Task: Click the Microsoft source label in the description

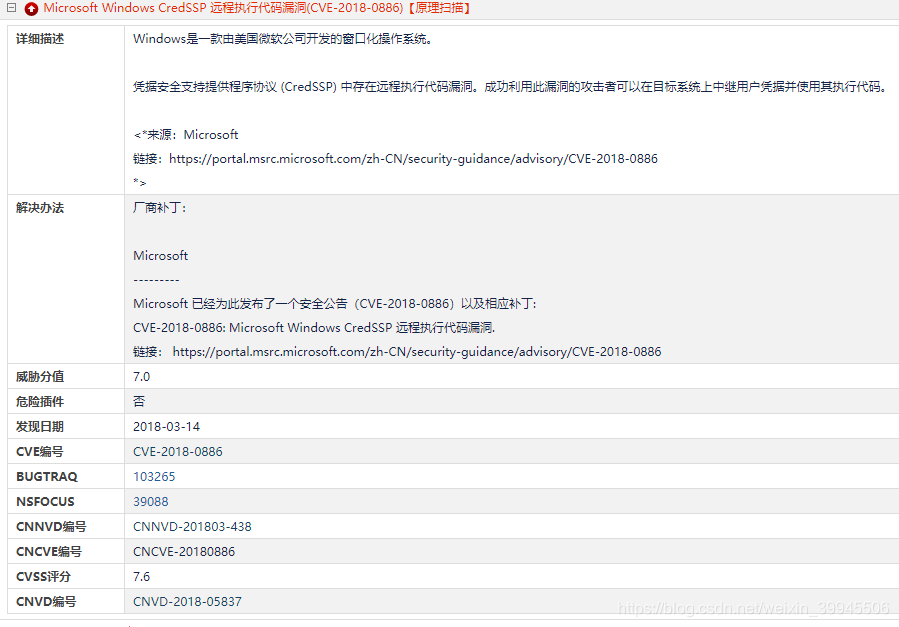Action: [211, 134]
